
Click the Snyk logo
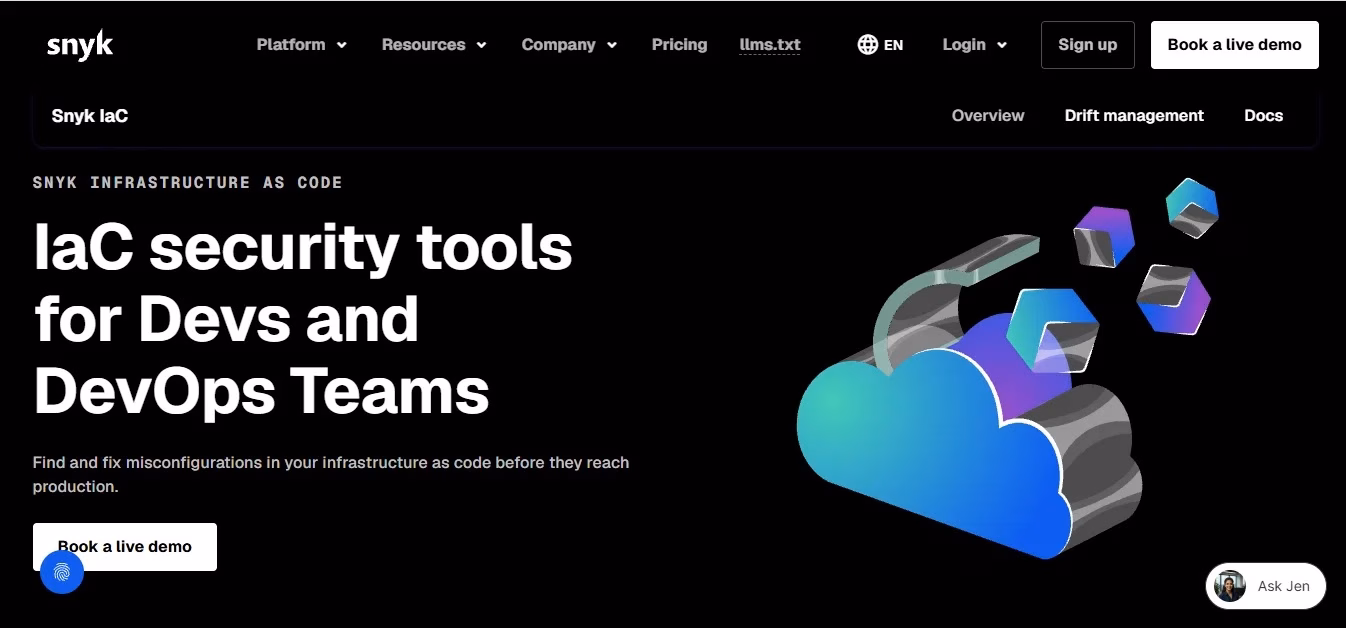pyautogui.click(x=80, y=45)
